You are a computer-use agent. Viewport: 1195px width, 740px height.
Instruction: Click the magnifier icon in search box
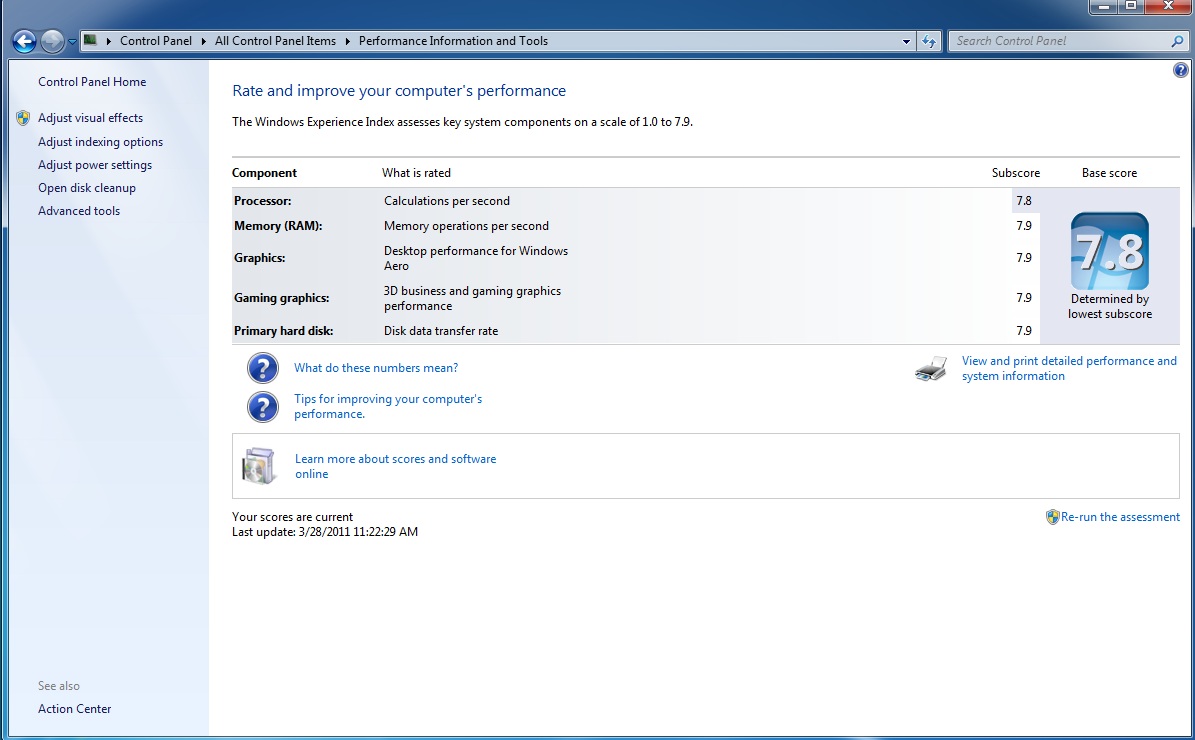[1177, 41]
